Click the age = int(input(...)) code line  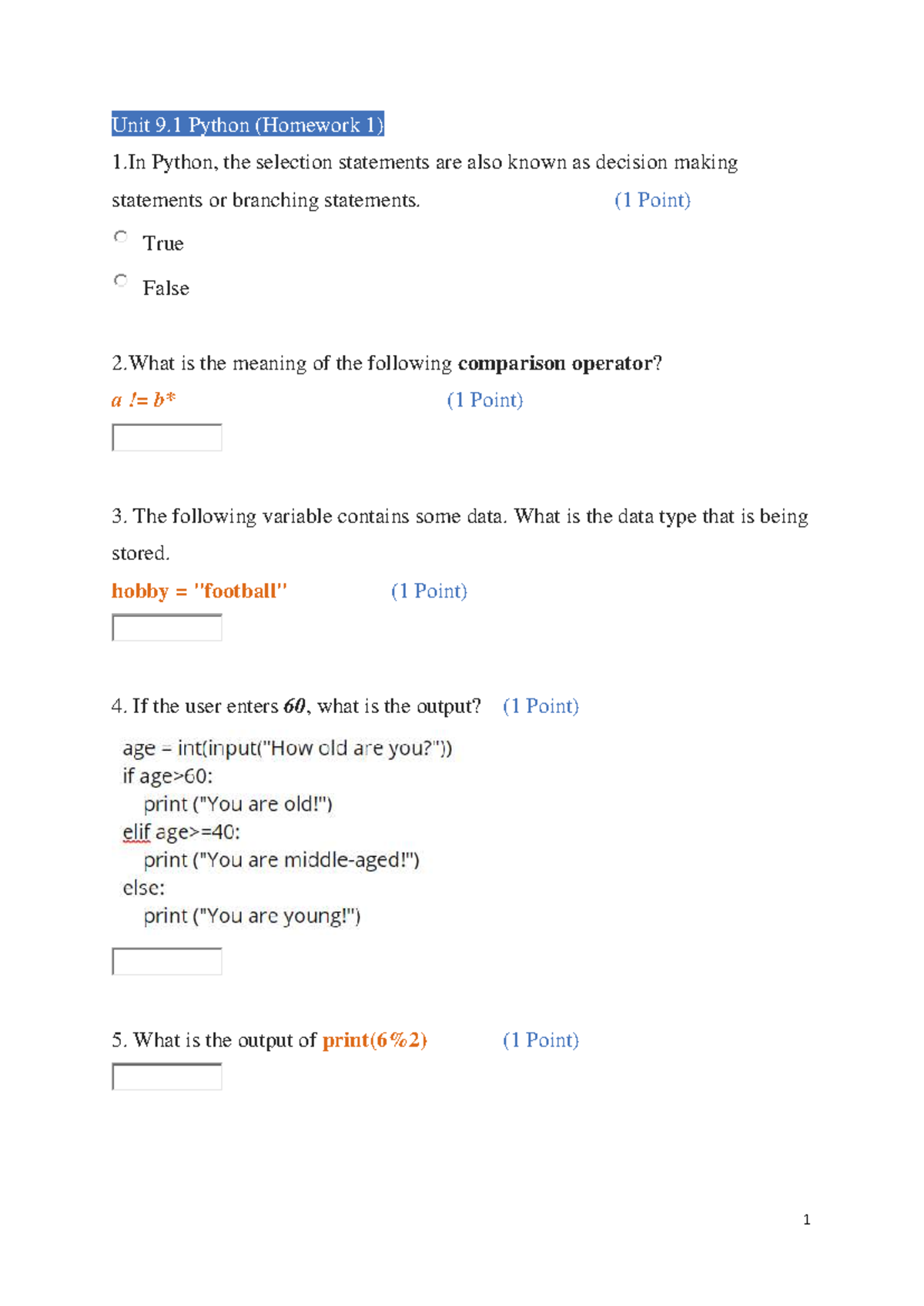(287, 748)
